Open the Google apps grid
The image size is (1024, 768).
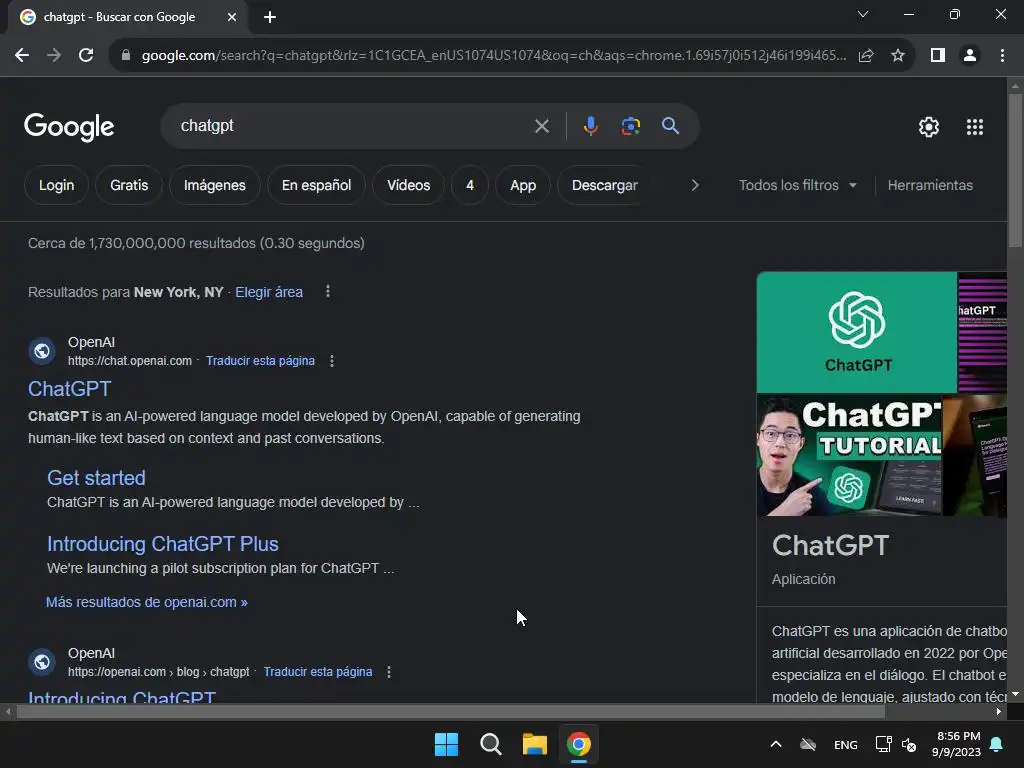(x=975, y=127)
